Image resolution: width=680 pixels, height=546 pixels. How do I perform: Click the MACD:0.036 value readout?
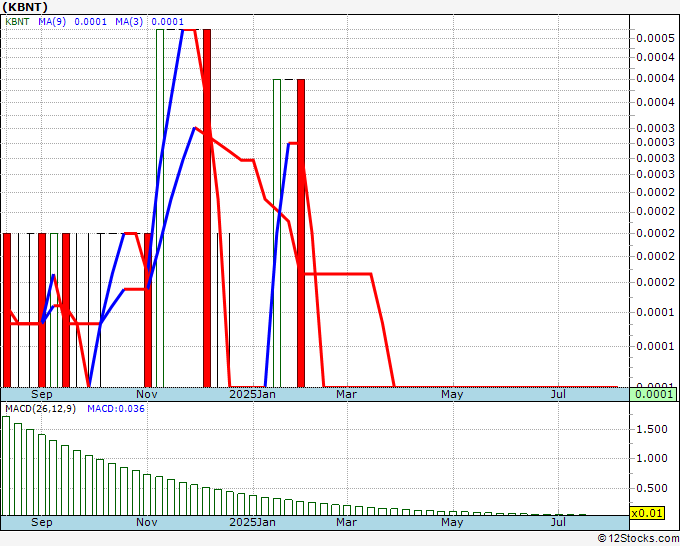[116, 409]
